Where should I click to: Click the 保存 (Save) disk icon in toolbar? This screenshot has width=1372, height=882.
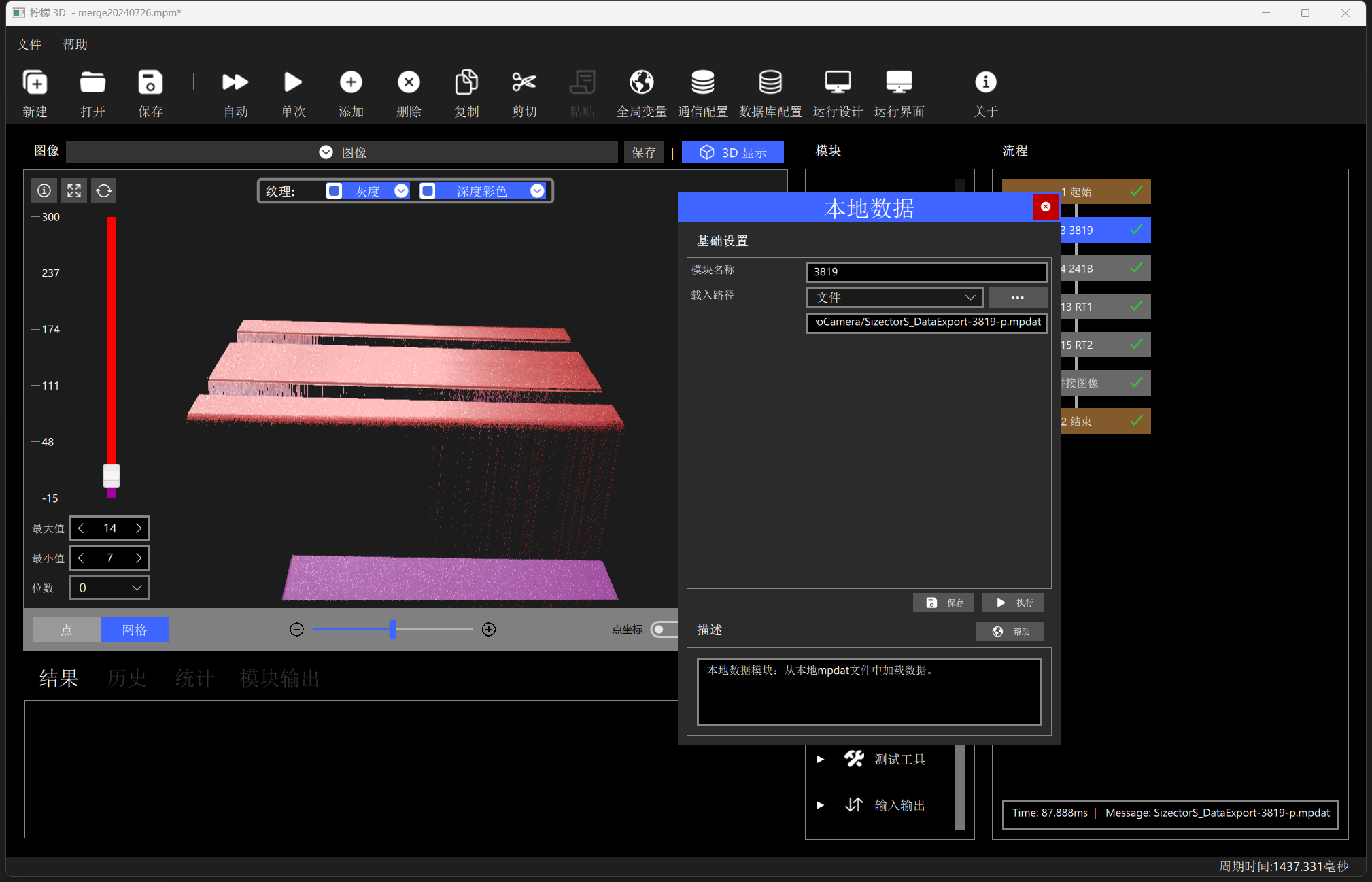[x=150, y=82]
